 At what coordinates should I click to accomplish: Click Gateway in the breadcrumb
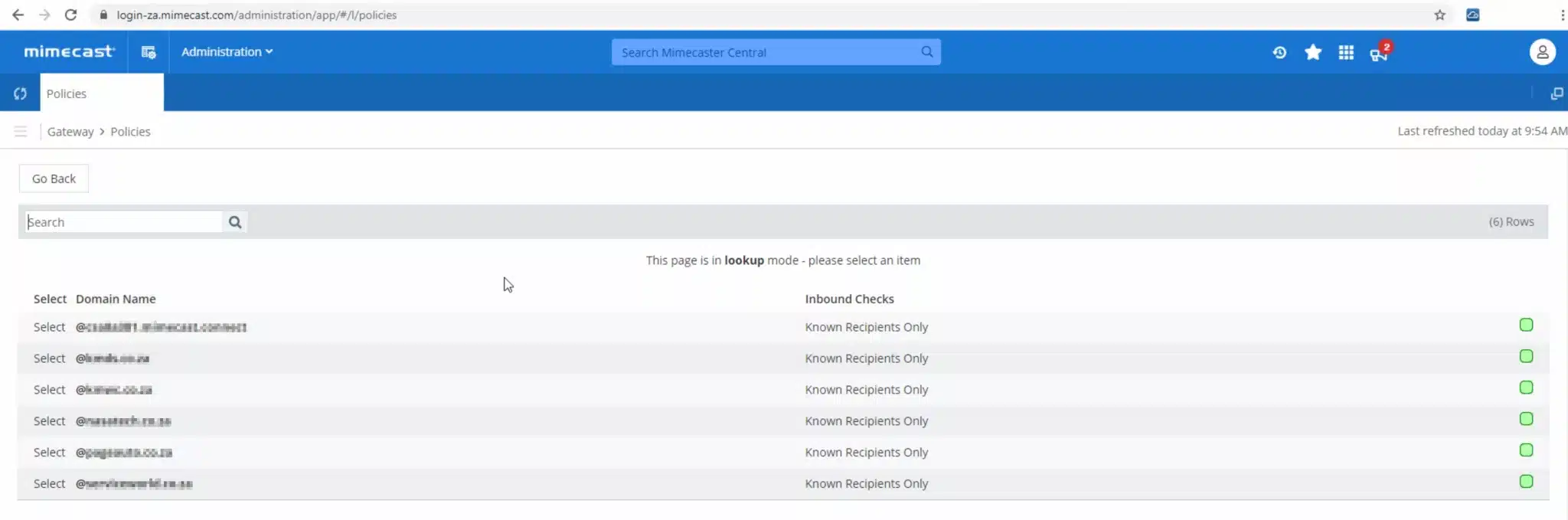click(70, 132)
